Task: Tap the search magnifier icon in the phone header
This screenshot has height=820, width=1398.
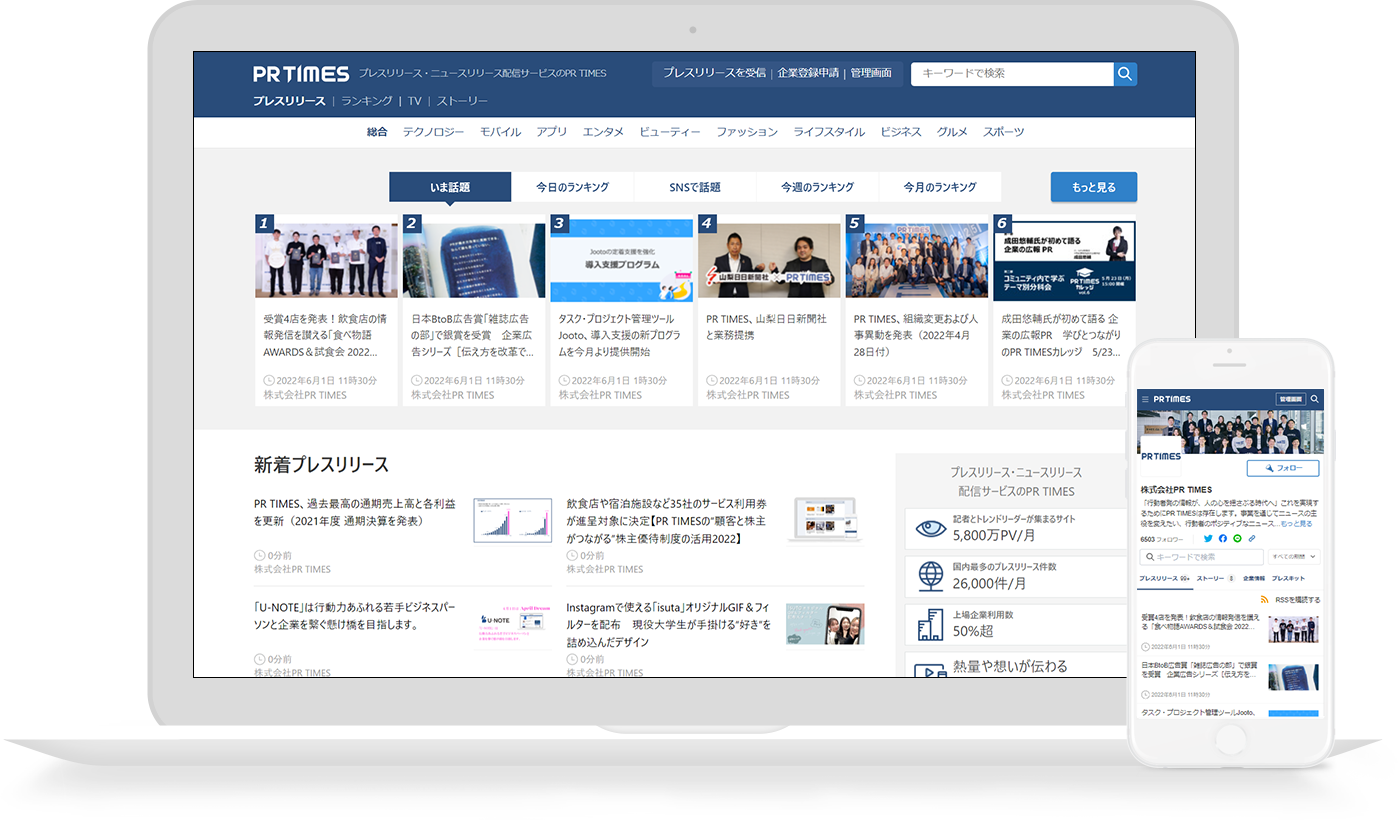Action: [1315, 399]
